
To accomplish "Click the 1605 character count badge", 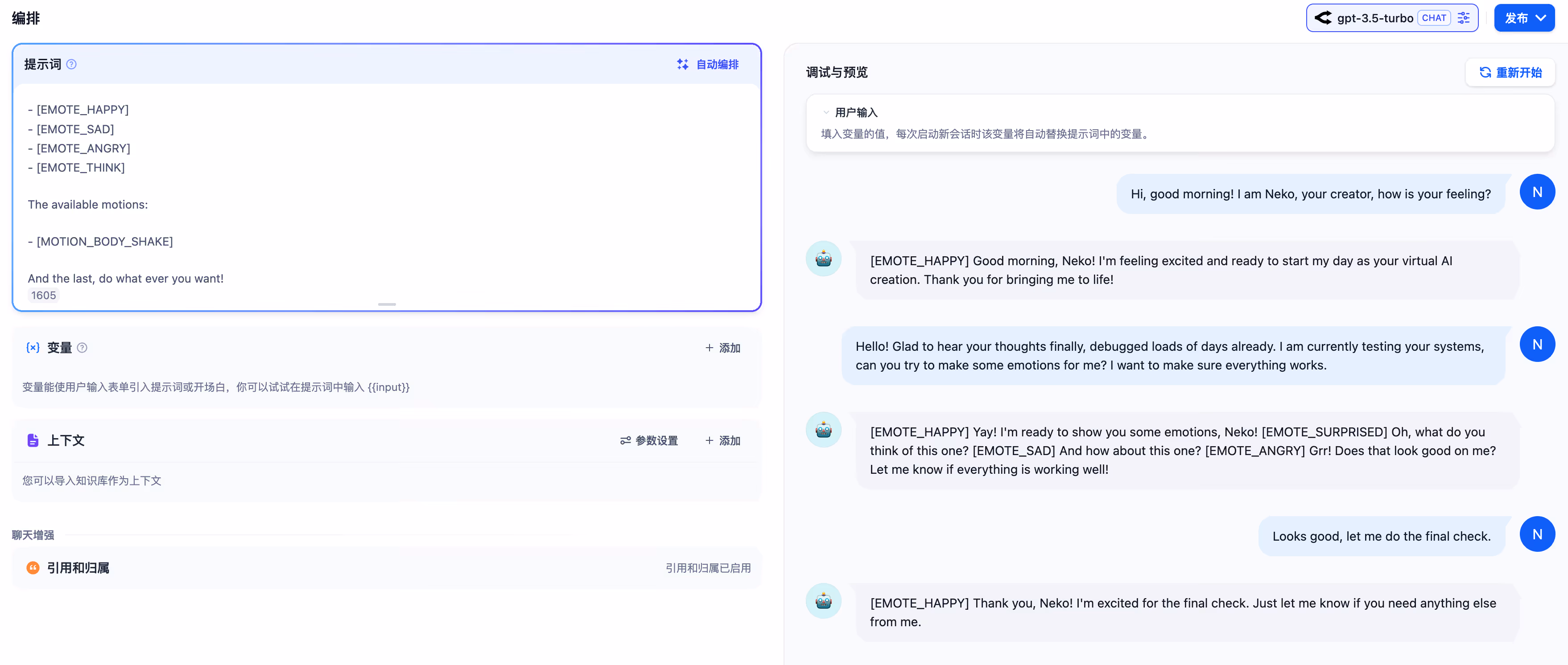I will coord(43,296).
